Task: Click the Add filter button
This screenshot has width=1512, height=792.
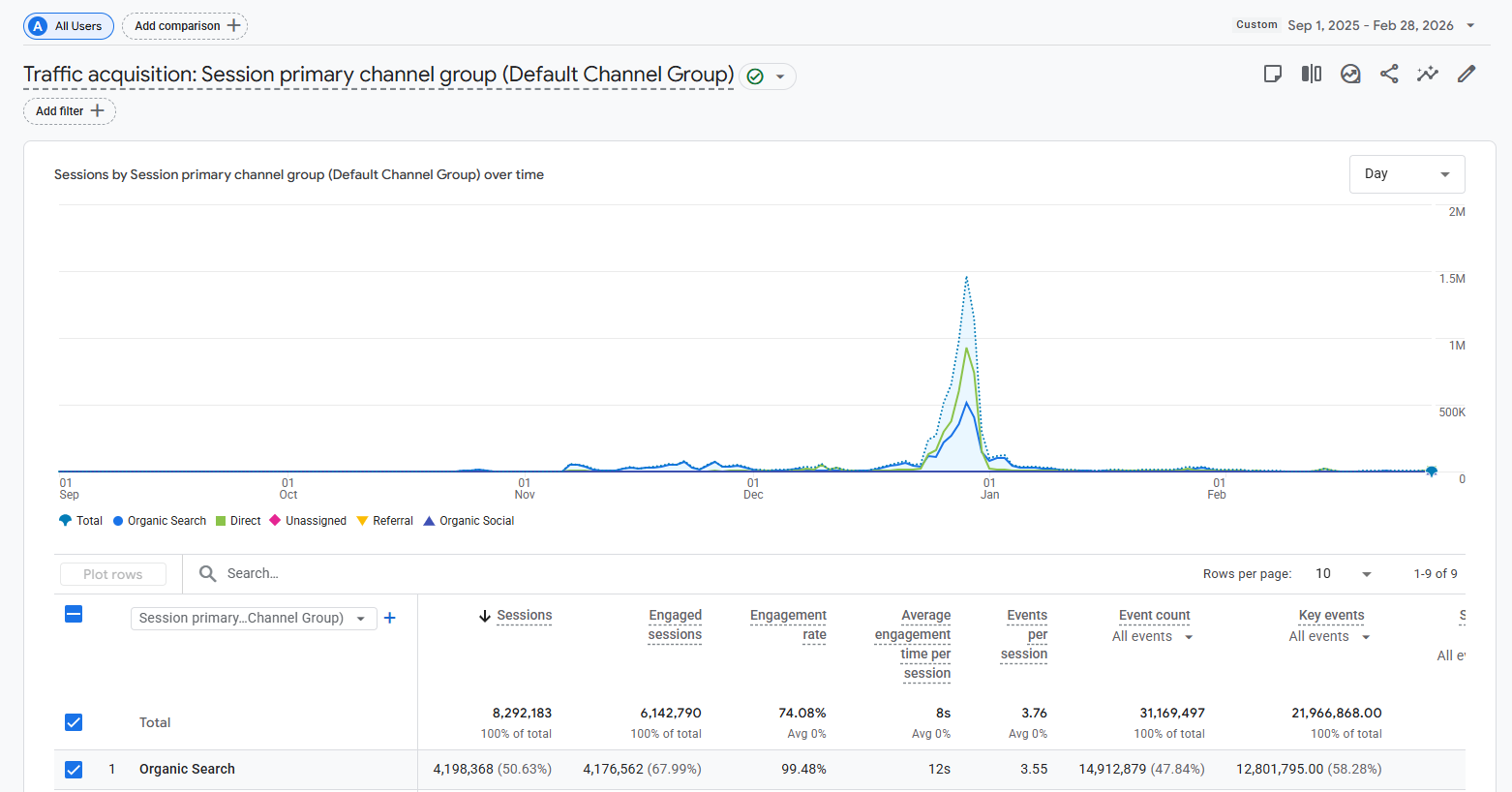Action: (70, 111)
